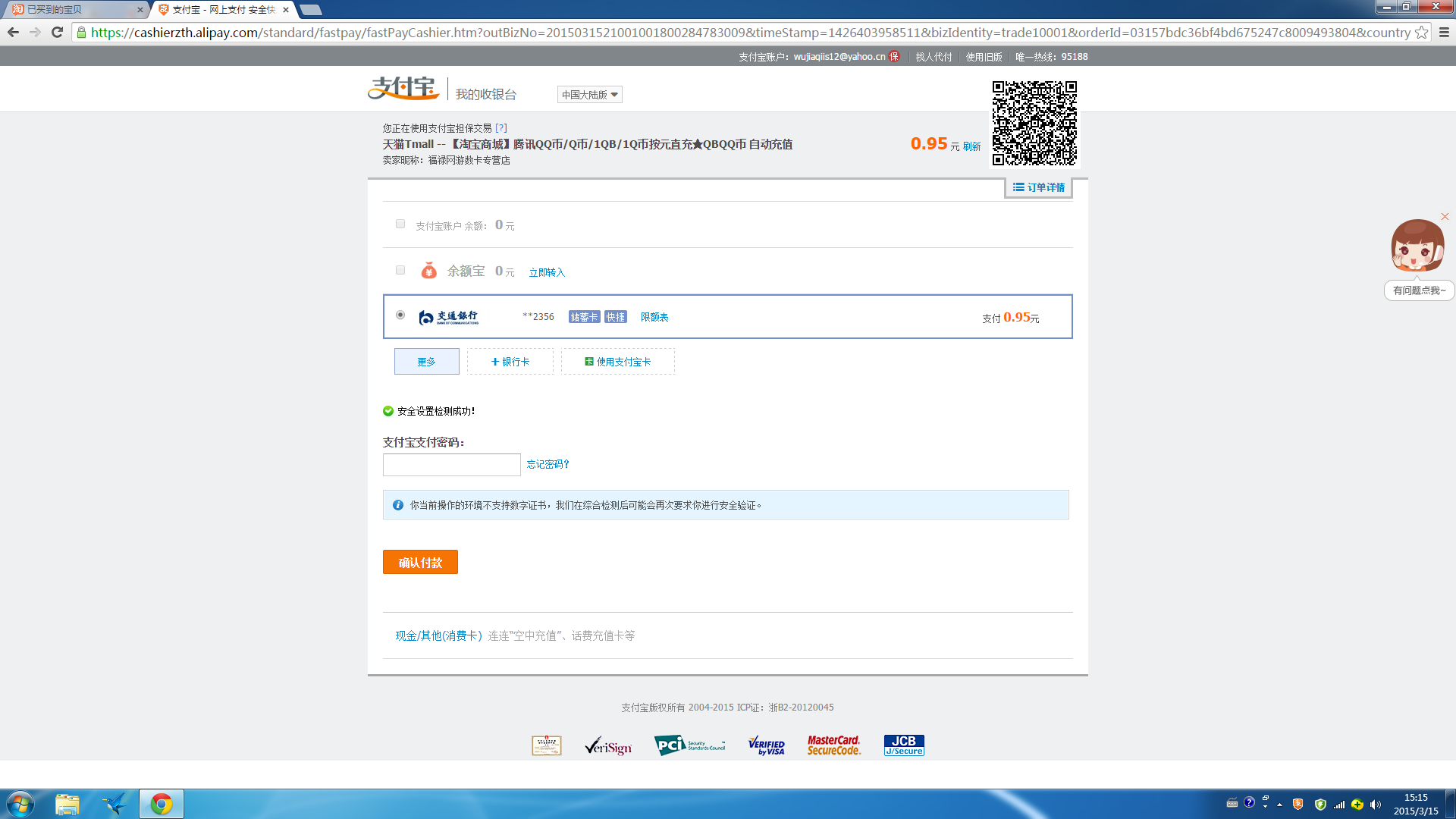Click the green card icon beside 使用支付宝卡

[588, 362]
